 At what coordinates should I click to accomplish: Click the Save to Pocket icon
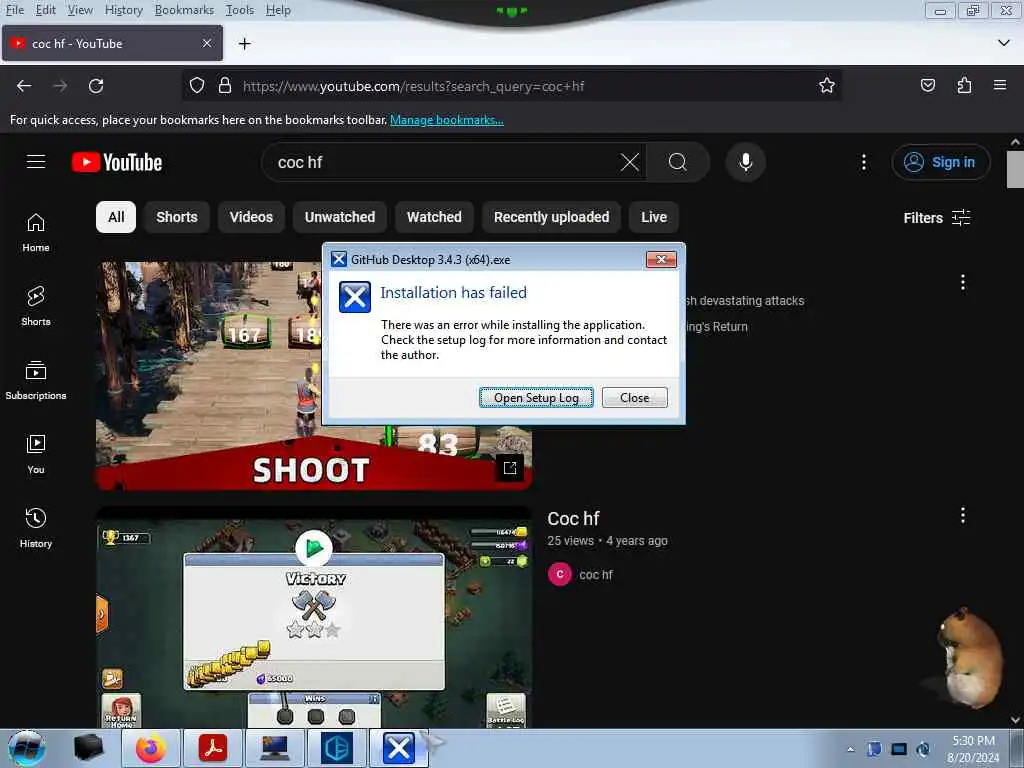tap(927, 86)
